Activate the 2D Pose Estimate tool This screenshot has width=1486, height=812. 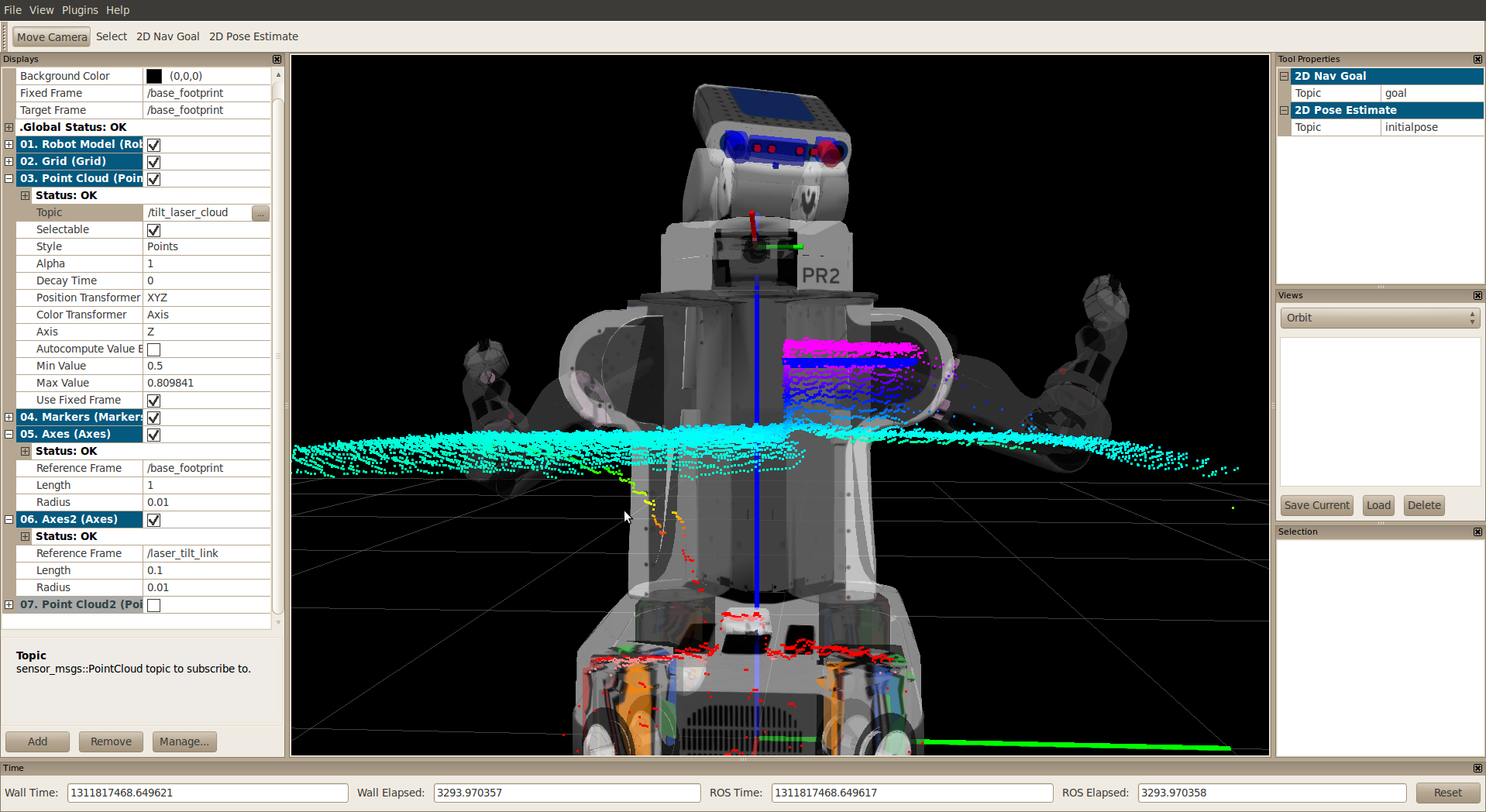(254, 36)
